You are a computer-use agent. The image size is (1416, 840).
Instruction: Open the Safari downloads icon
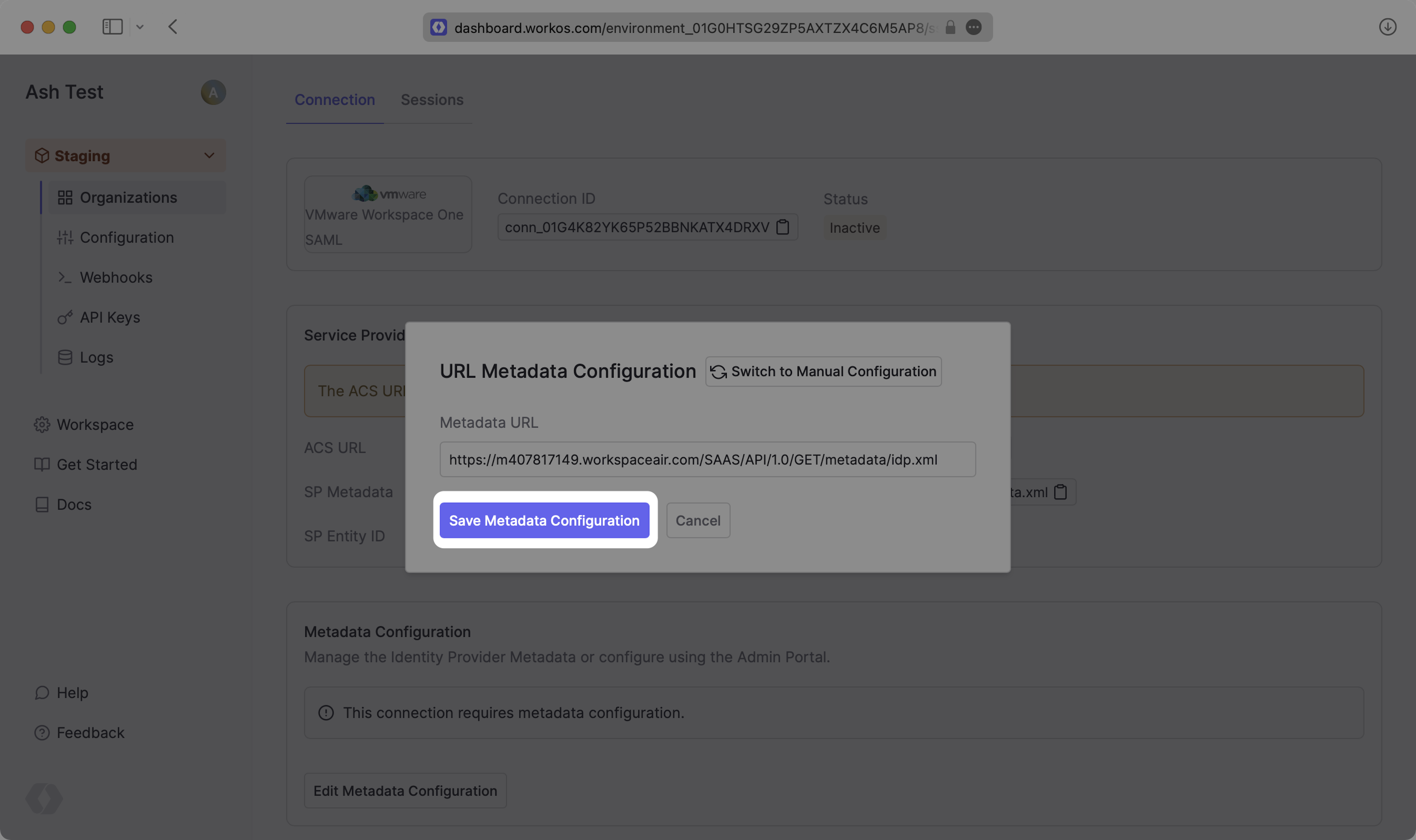click(1387, 27)
